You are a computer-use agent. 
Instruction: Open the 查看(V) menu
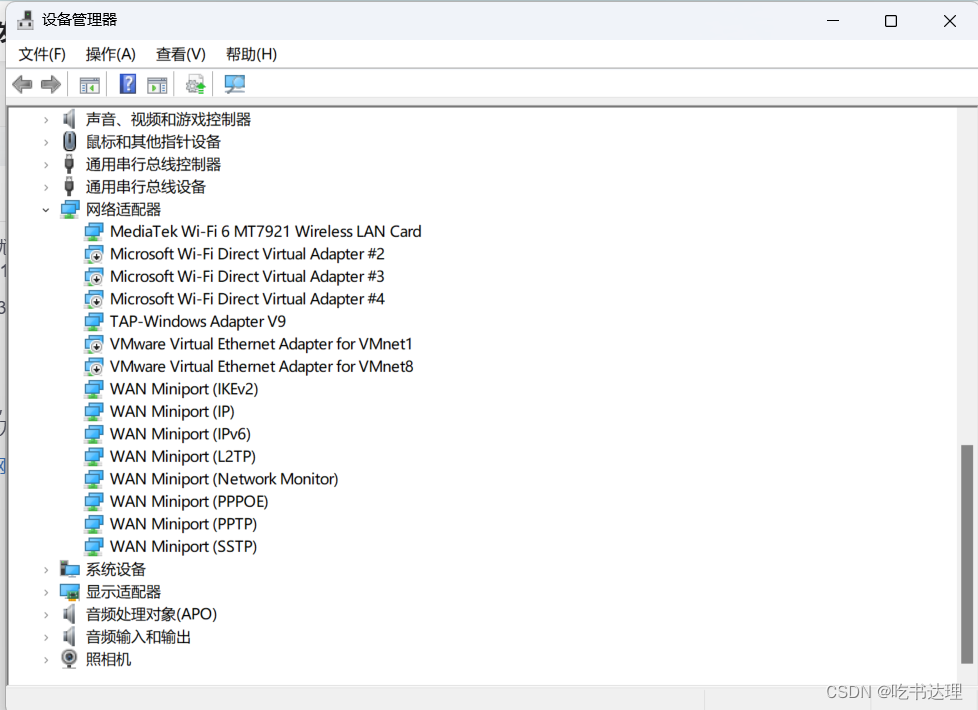(180, 54)
